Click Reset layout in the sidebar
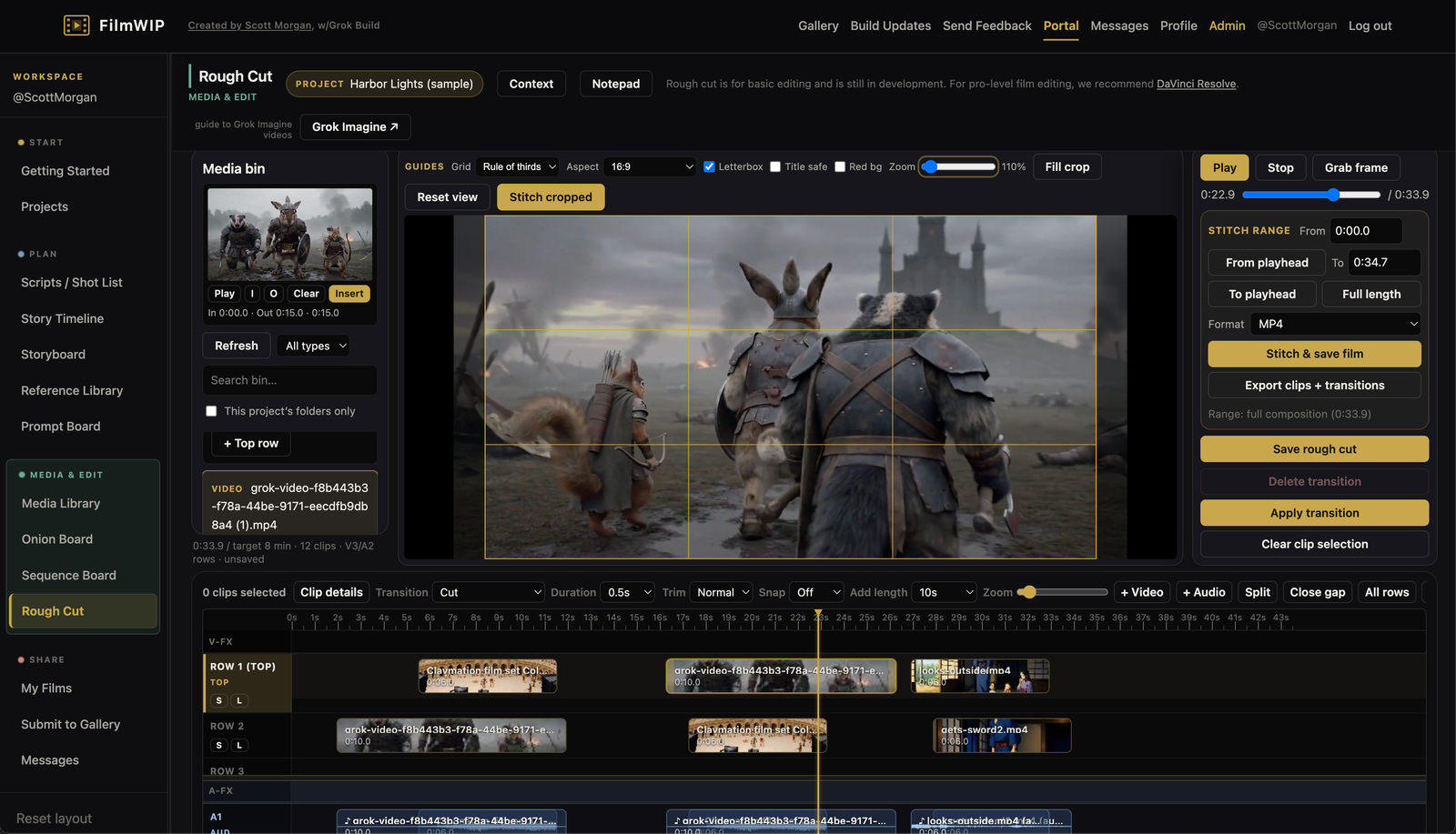The height and width of the screenshot is (834, 1456). click(x=54, y=819)
